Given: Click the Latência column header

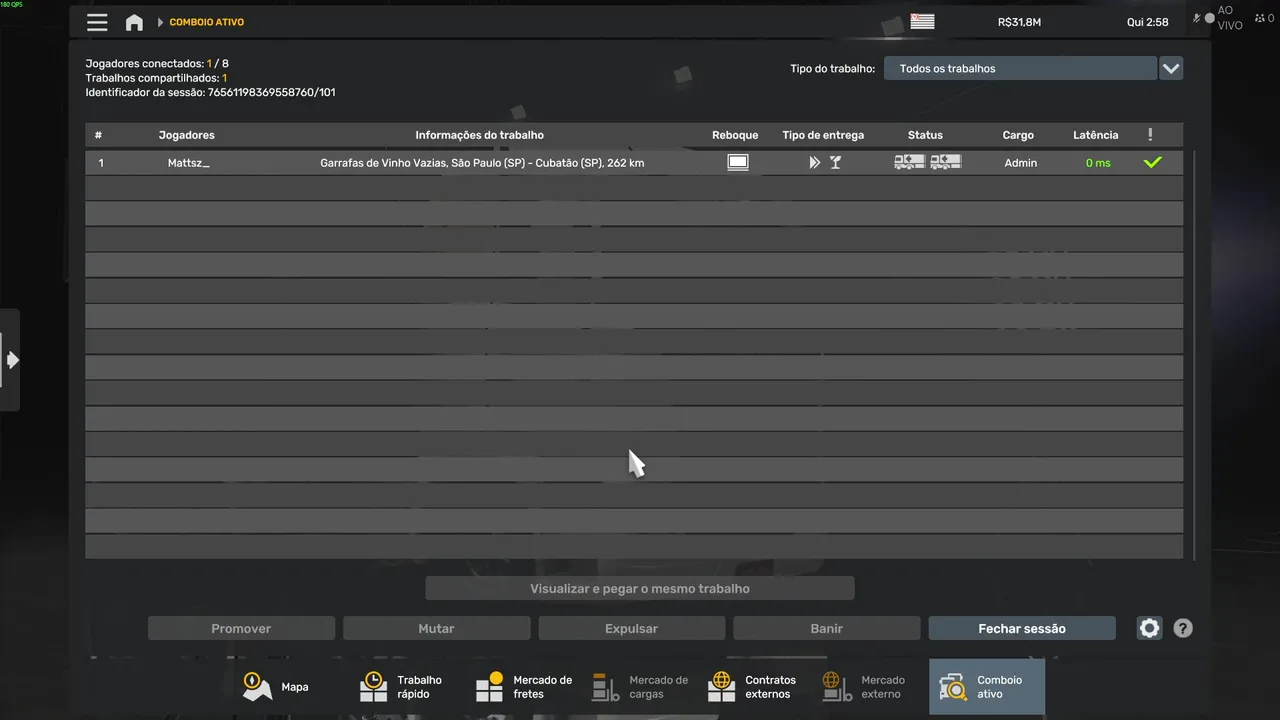Looking at the screenshot, I should click(x=1096, y=135).
